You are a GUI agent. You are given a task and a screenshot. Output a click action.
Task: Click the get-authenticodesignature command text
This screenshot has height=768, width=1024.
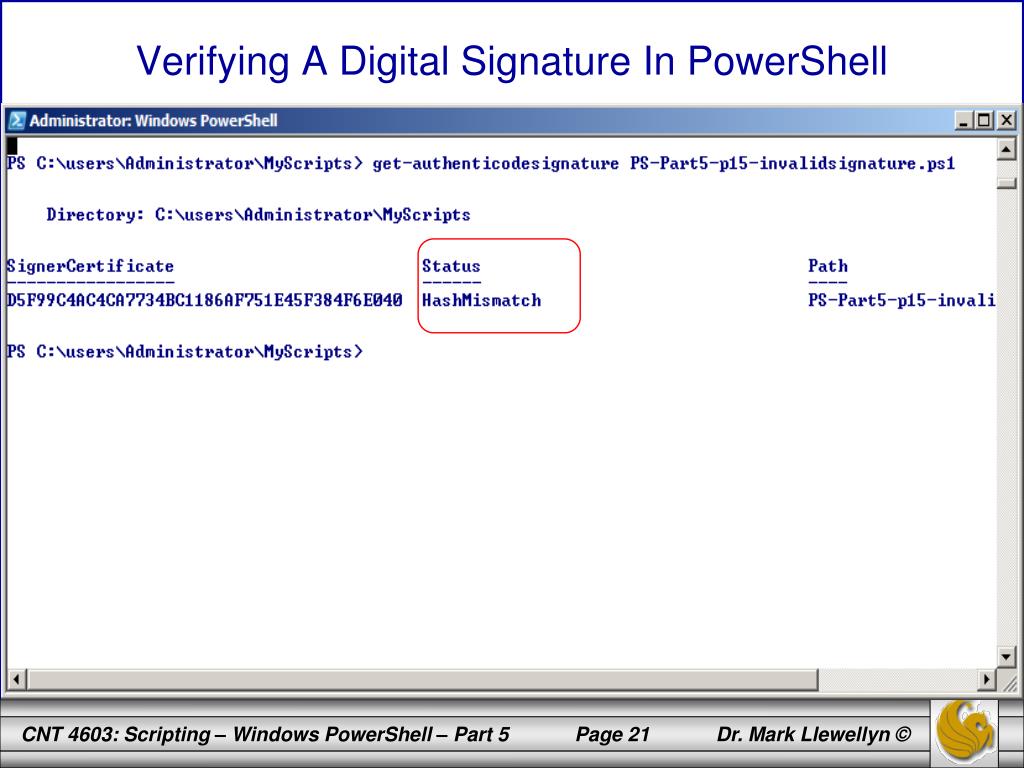[x=495, y=163]
